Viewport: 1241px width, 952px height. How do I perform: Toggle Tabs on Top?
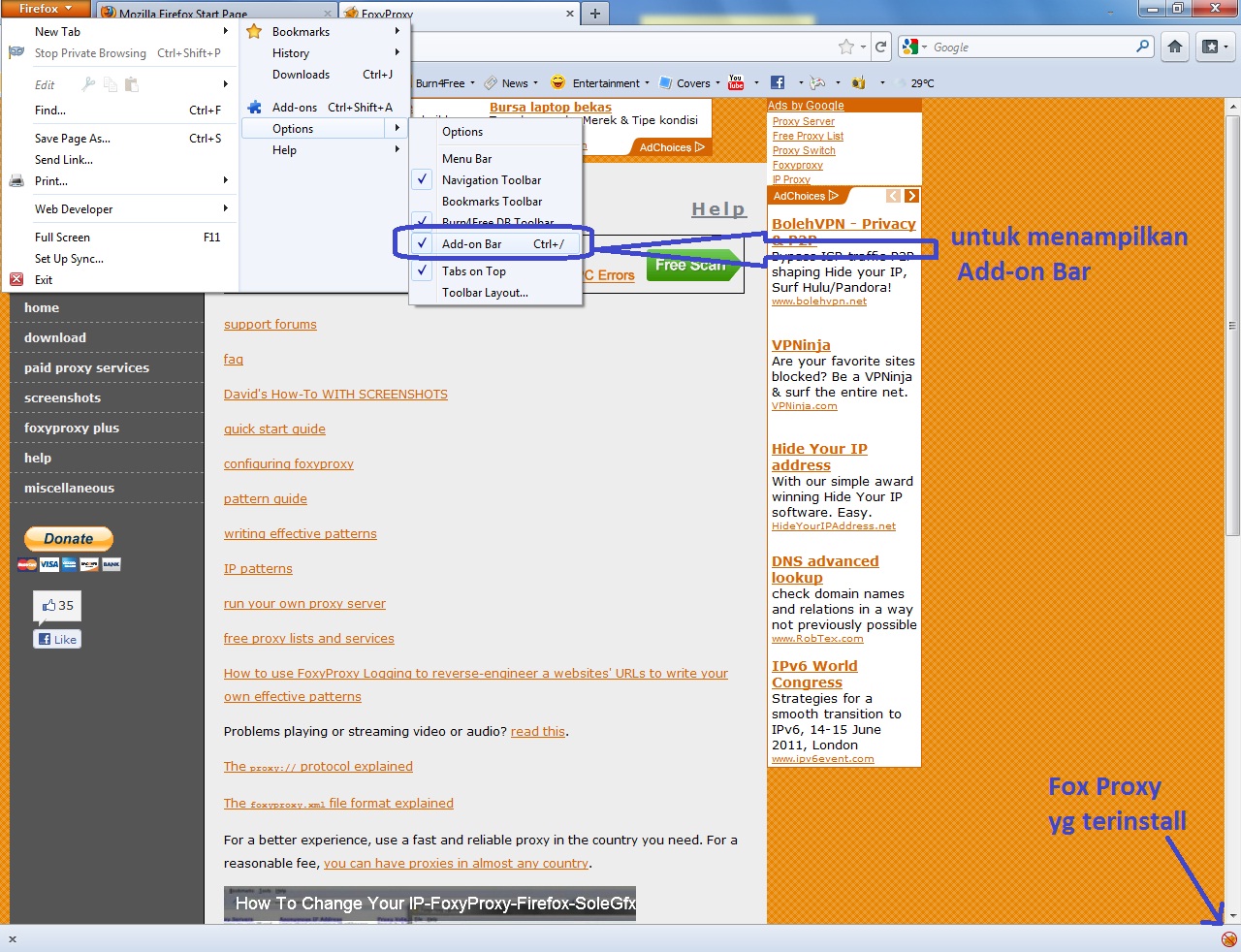click(x=495, y=271)
